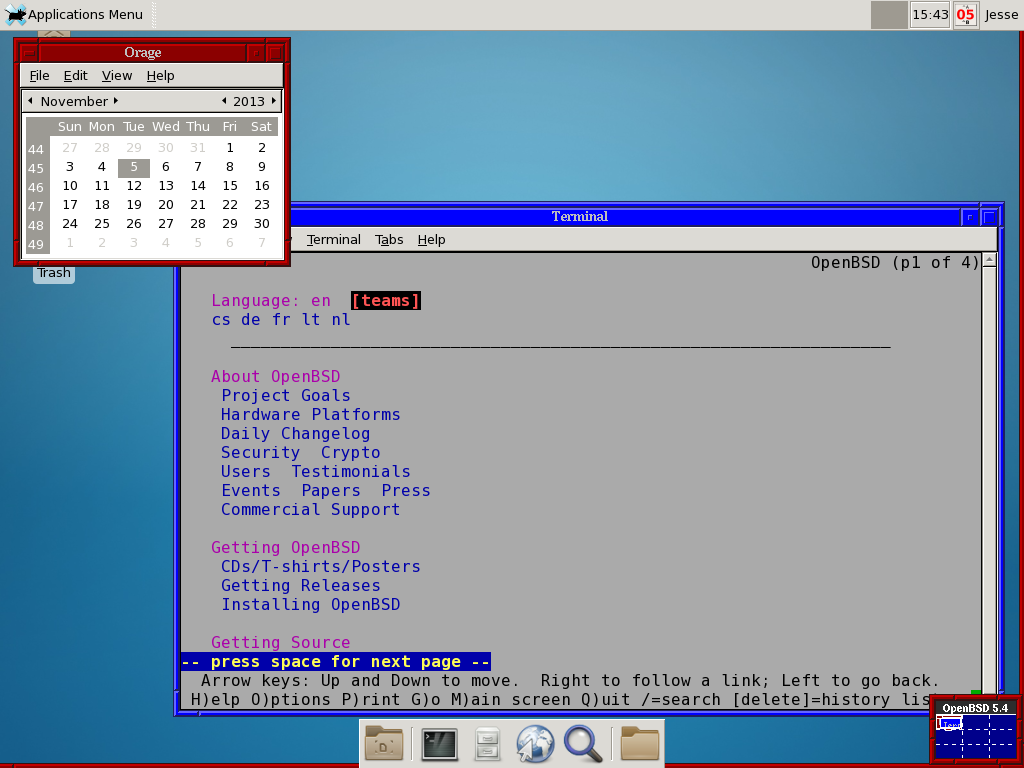Open Getting Releases link
Viewport: 1024px width, 768px height.
(301, 585)
